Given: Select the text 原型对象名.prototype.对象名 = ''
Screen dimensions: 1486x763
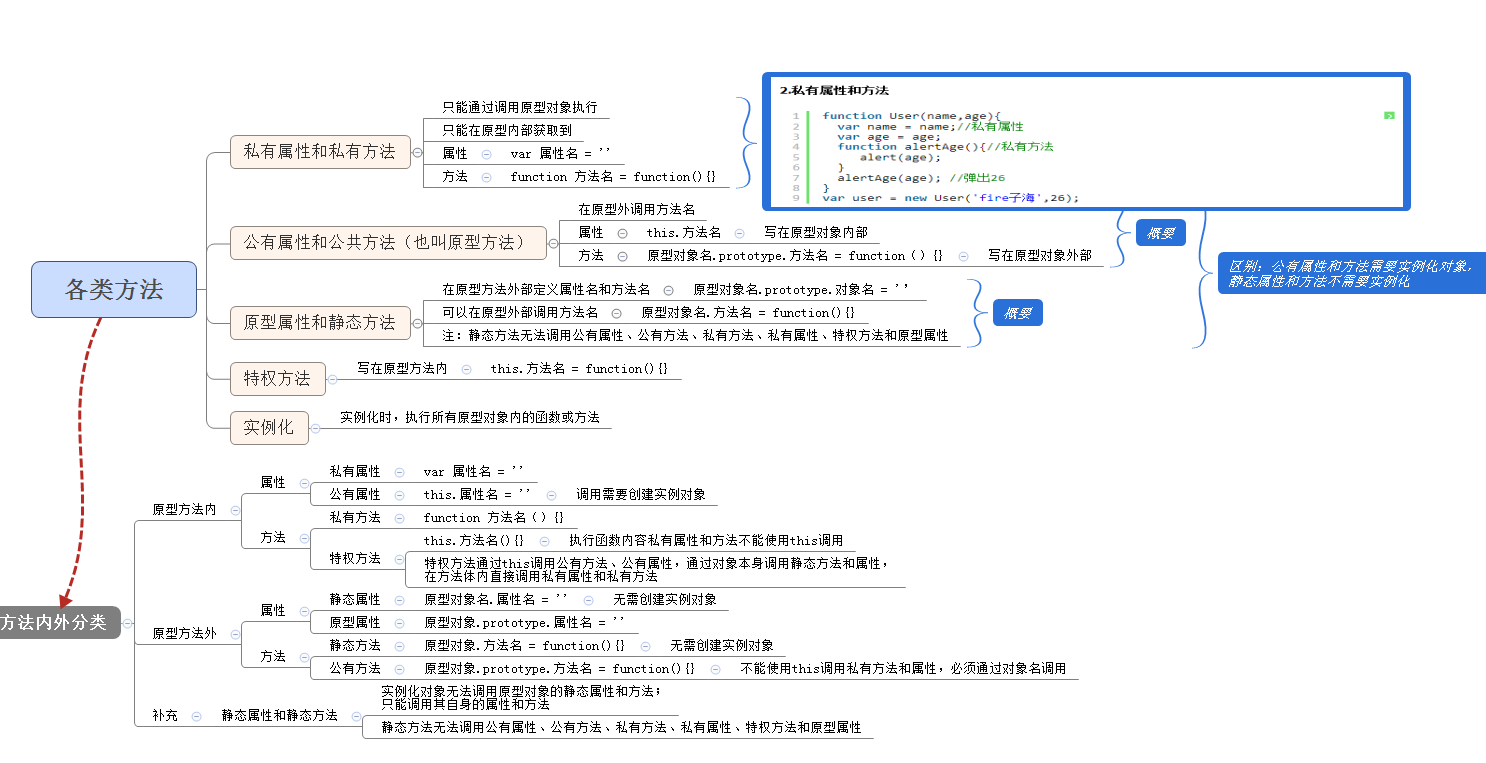Looking at the screenshot, I should tap(802, 289).
